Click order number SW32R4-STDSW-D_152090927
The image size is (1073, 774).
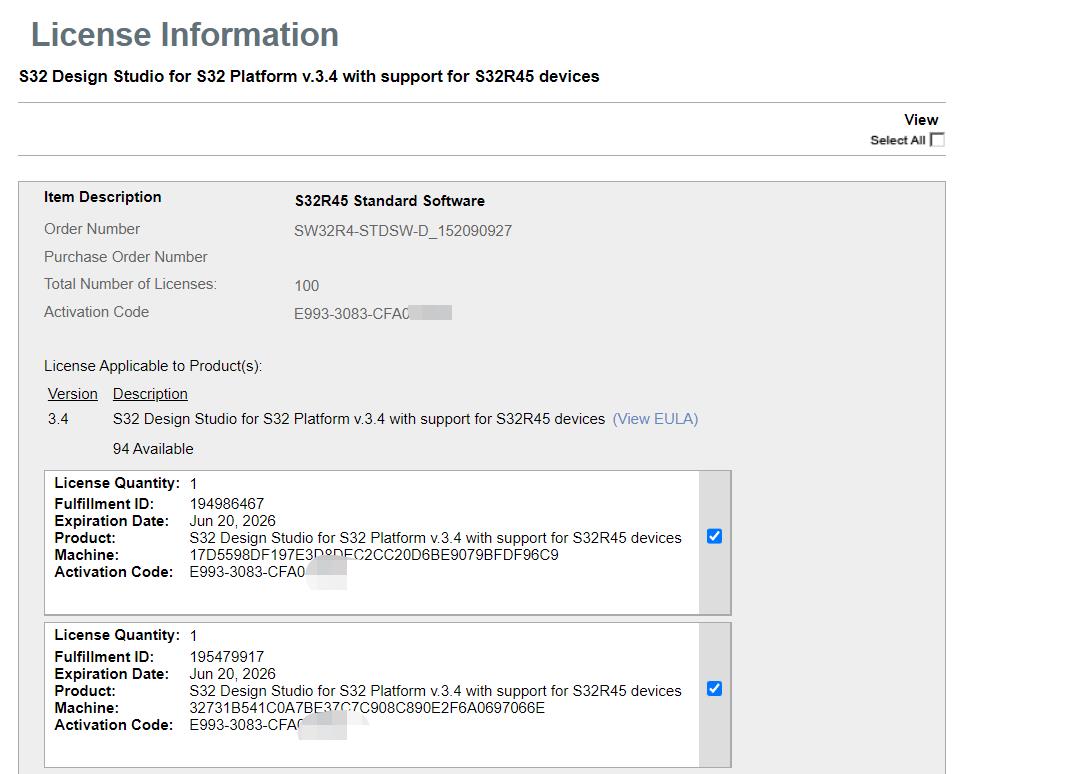[x=403, y=231]
